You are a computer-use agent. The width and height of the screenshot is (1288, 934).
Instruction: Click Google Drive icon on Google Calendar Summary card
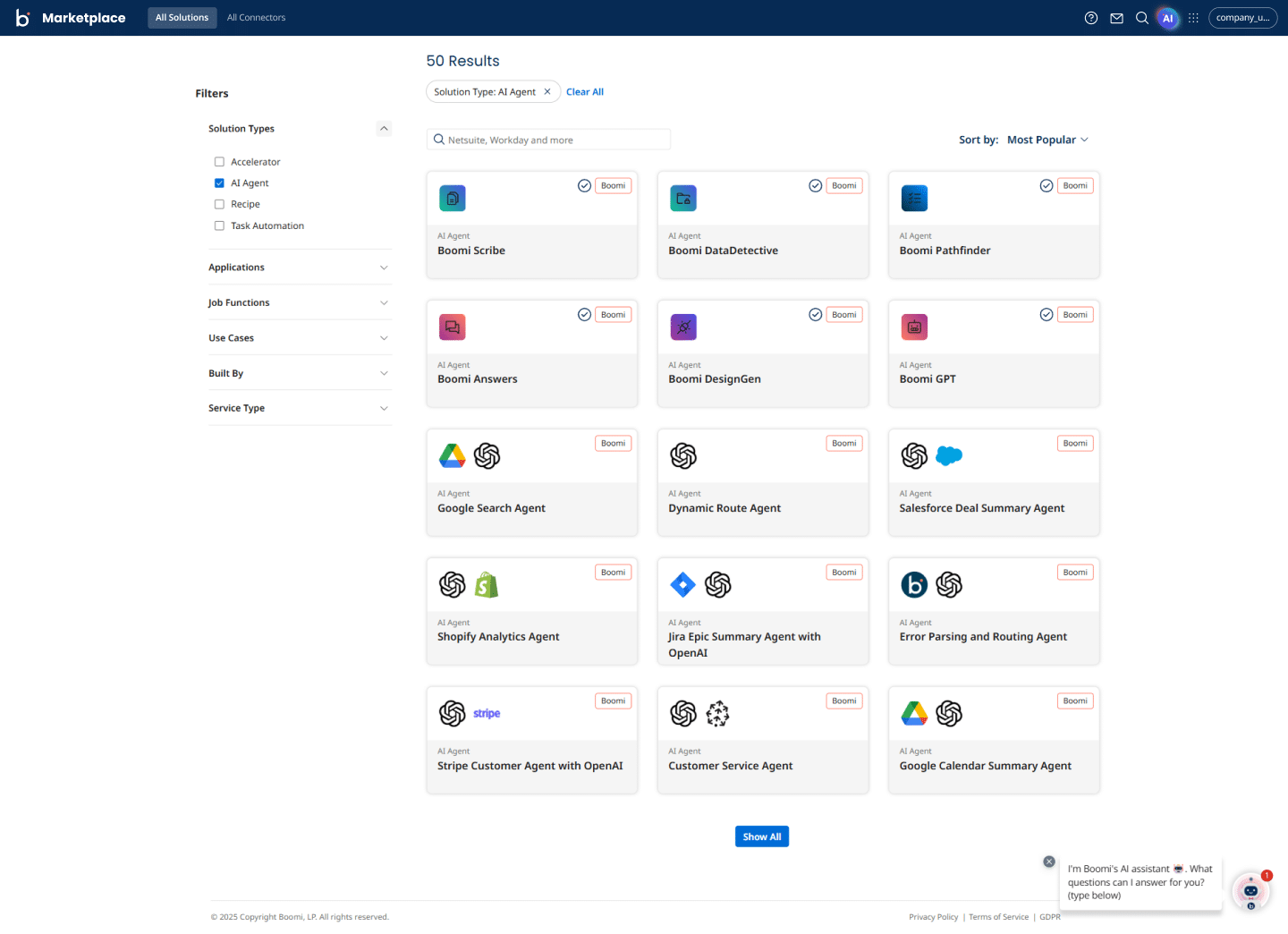pyautogui.click(x=914, y=714)
